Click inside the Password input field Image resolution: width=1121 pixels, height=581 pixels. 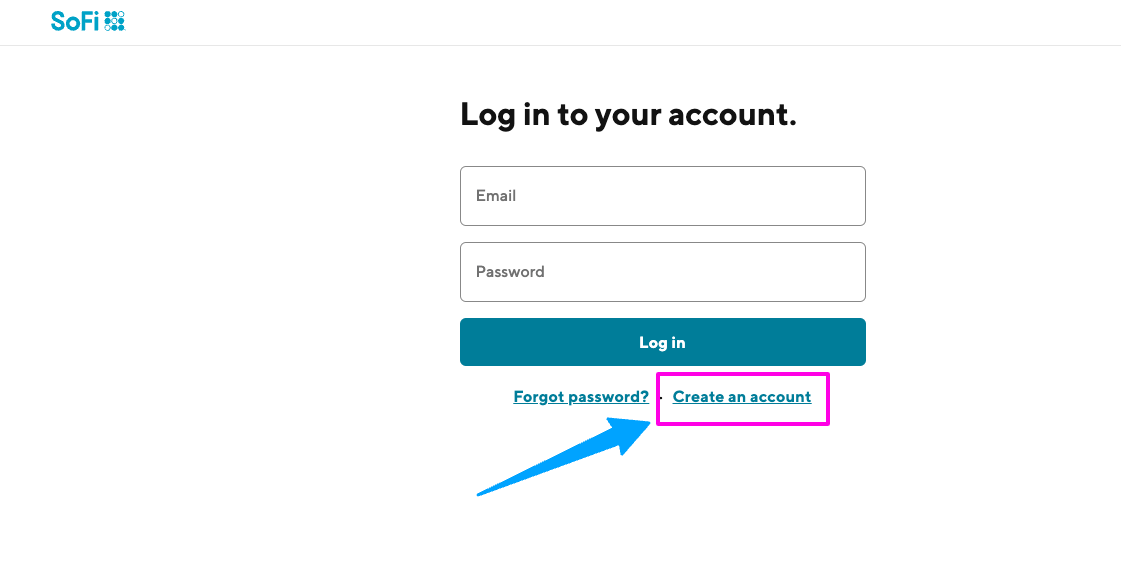pyautogui.click(x=662, y=271)
